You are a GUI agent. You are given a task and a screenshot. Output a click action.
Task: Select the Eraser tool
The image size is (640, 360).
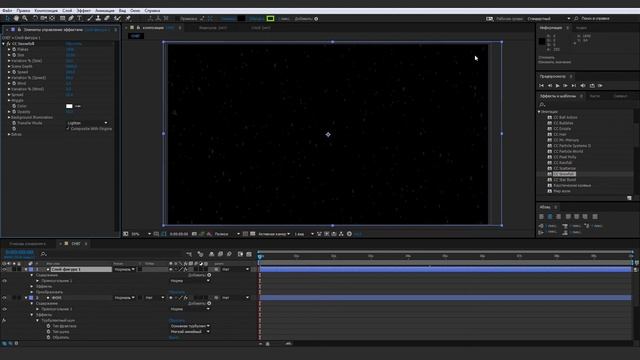(107, 18)
